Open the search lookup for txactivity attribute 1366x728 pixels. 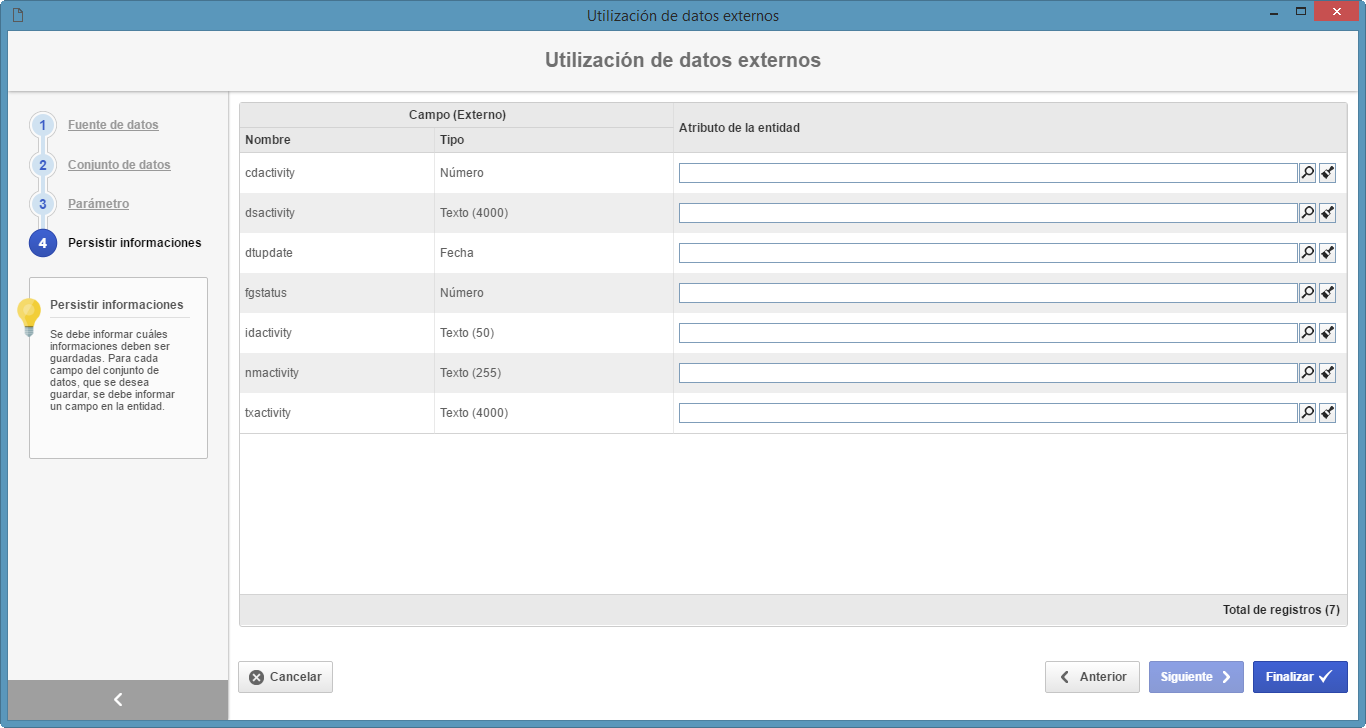[1307, 413]
